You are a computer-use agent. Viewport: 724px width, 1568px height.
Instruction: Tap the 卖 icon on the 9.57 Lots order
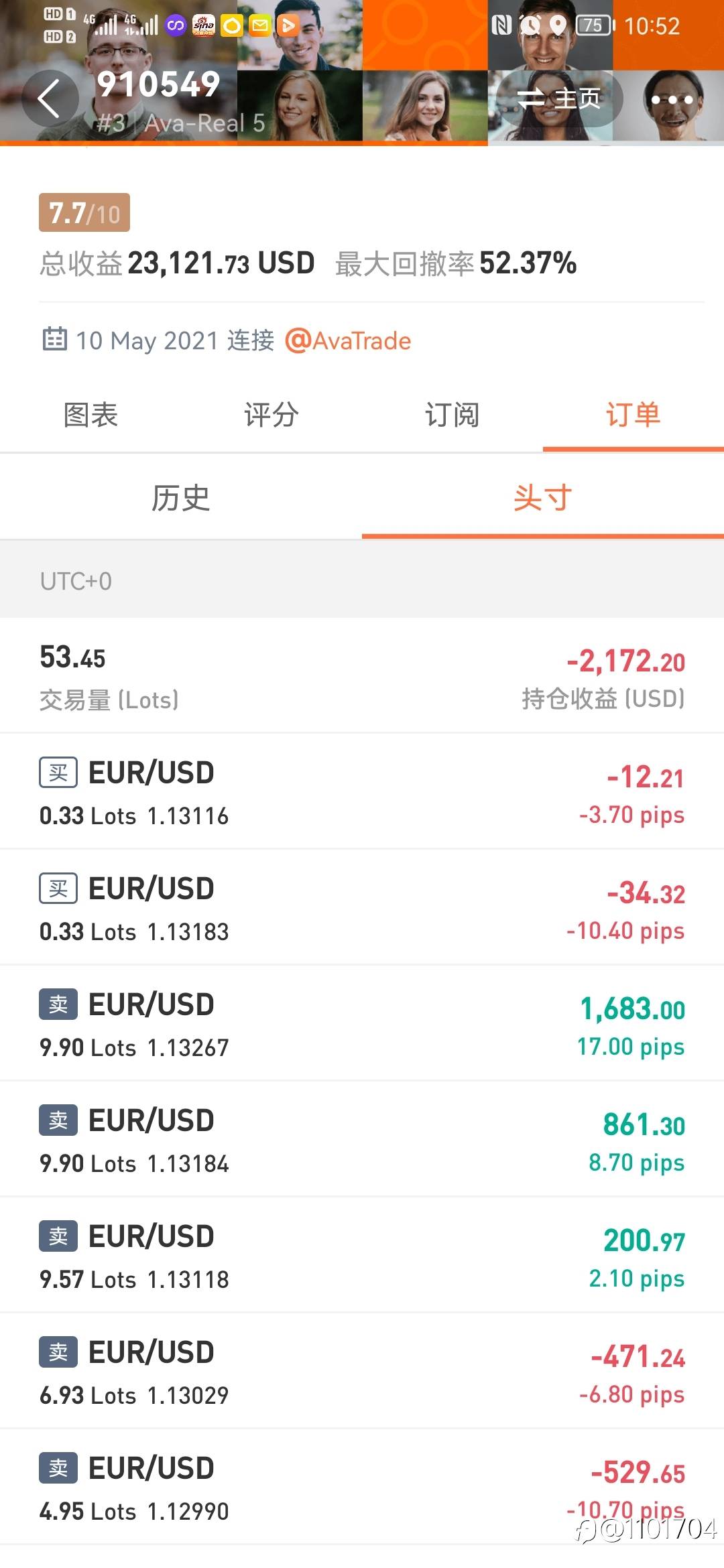pyautogui.click(x=58, y=1236)
